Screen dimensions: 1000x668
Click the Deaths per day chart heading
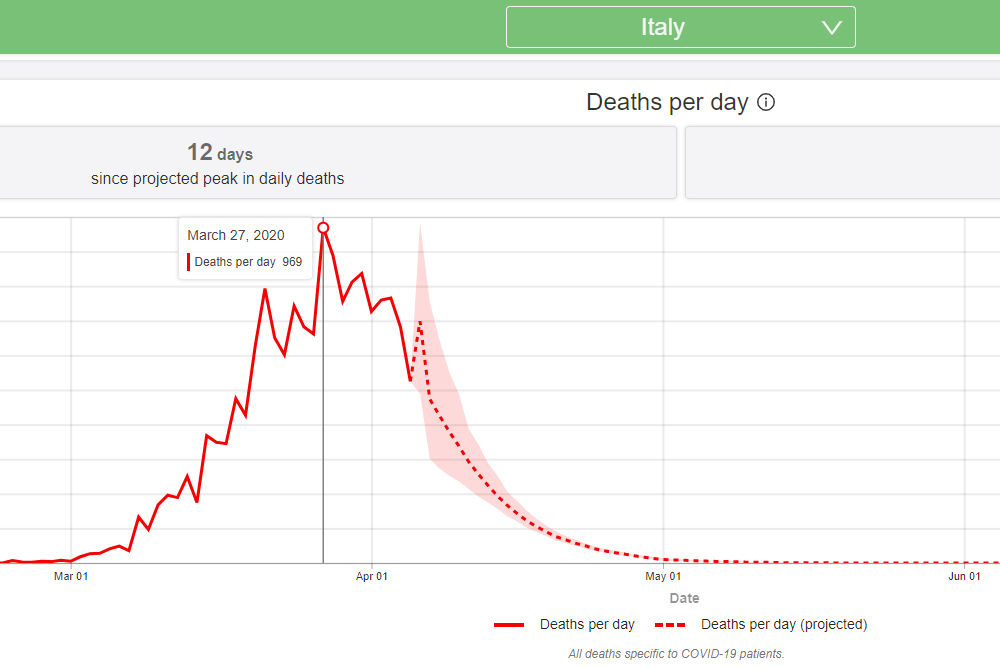[x=667, y=102]
